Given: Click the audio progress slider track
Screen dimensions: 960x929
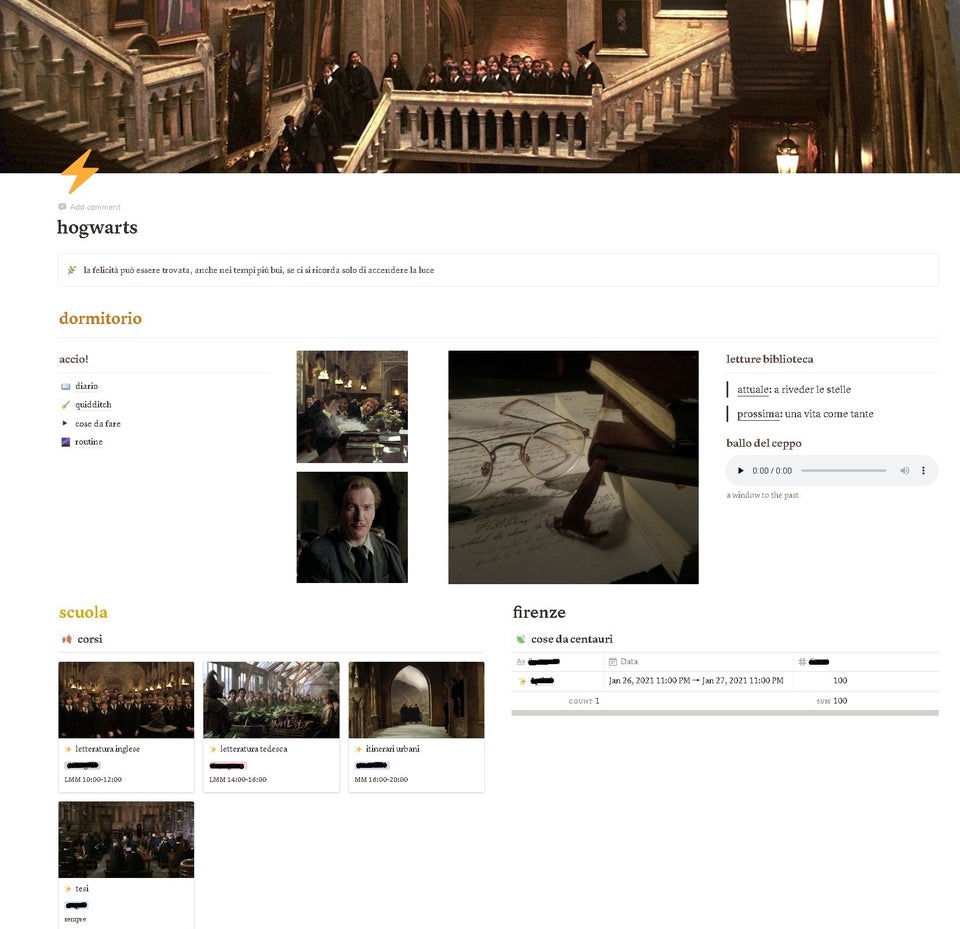Looking at the screenshot, I should click(x=844, y=471).
